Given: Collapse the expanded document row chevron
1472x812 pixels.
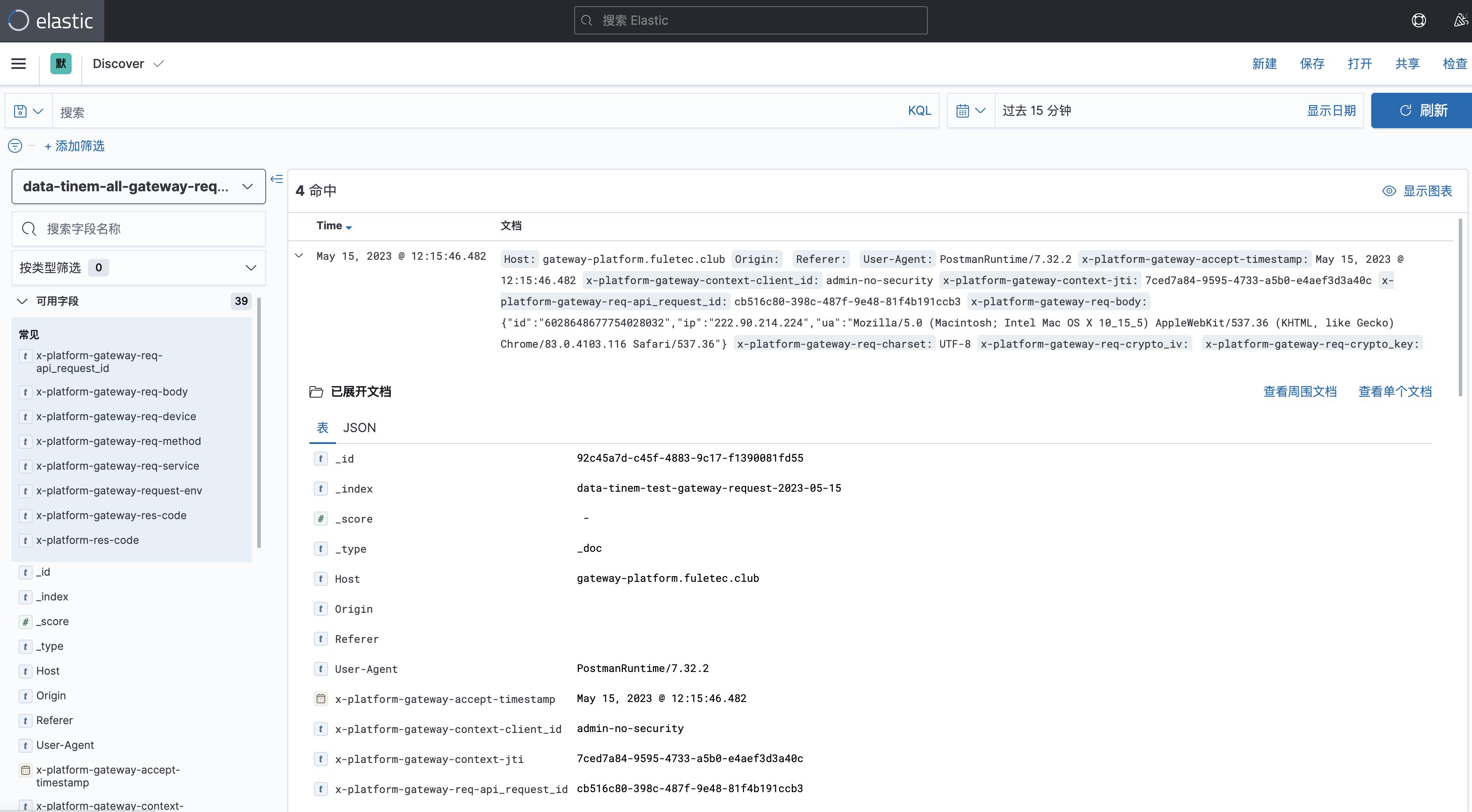Looking at the screenshot, I should coord(299,255).
